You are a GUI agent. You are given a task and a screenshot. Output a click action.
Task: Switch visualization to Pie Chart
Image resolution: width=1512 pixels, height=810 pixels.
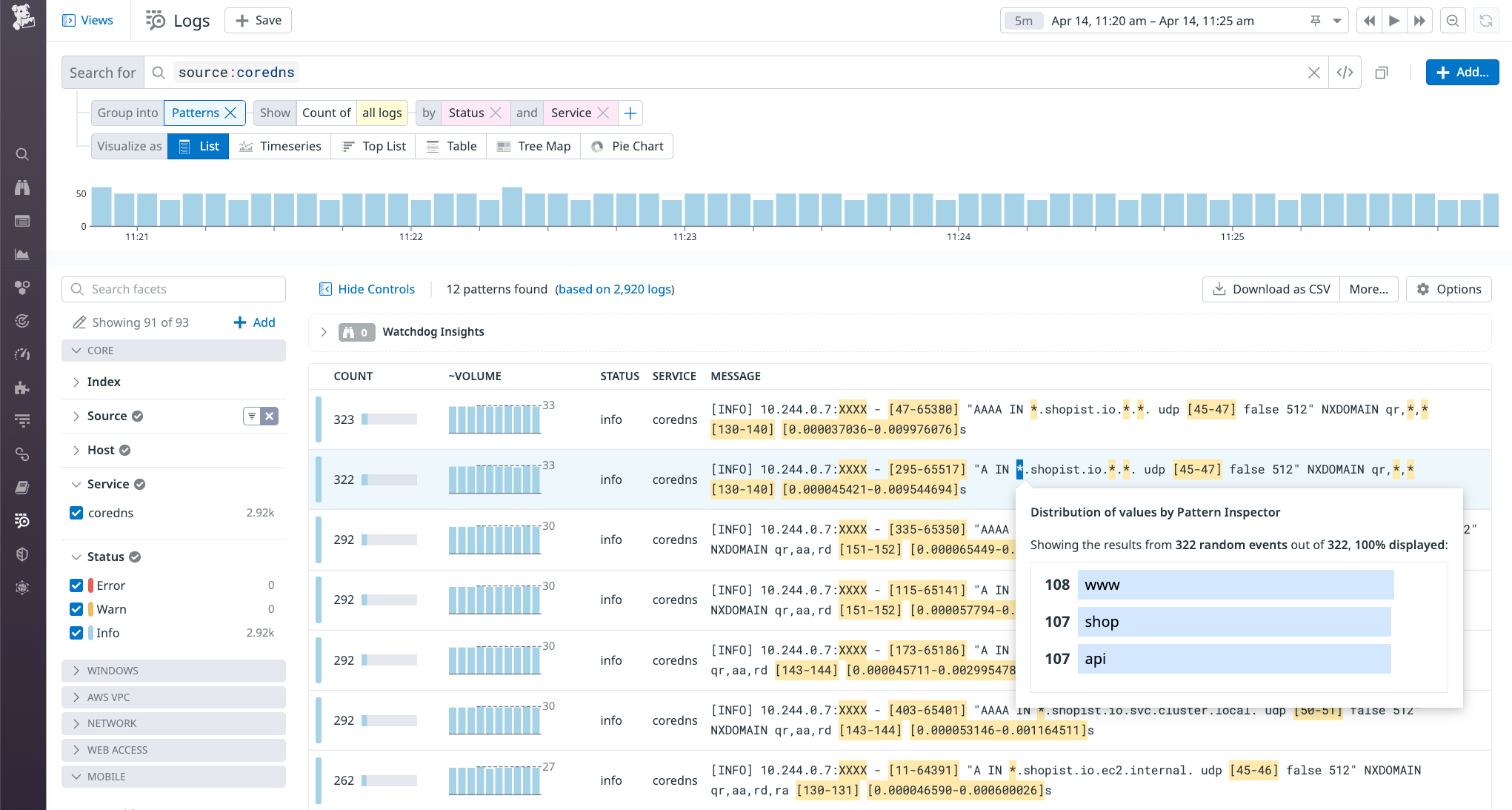pyautogui.click(x=627, y=146)
